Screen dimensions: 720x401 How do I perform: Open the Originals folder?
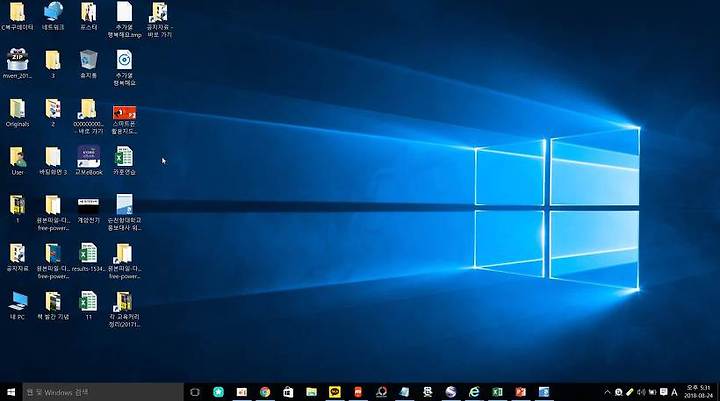pyautogui.click(x=17, y=113)
